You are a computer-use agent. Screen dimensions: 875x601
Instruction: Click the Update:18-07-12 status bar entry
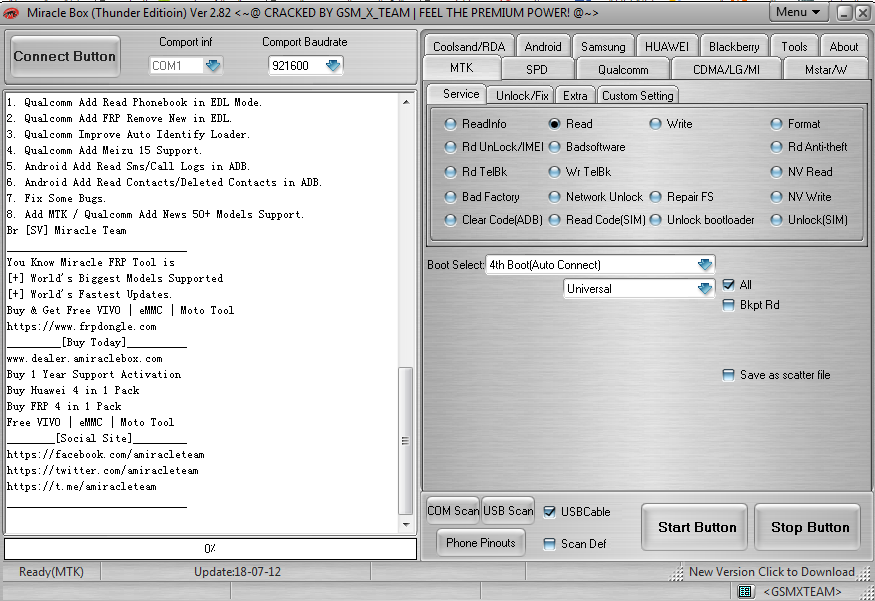237,572
